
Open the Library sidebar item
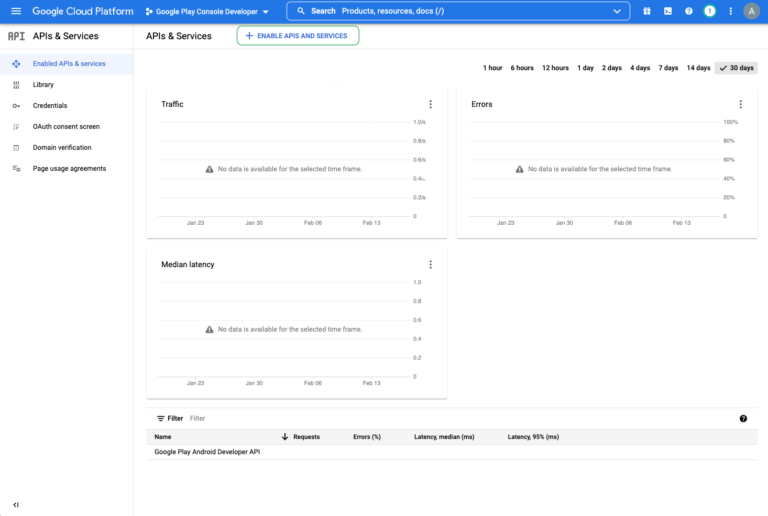coord(67,85)
